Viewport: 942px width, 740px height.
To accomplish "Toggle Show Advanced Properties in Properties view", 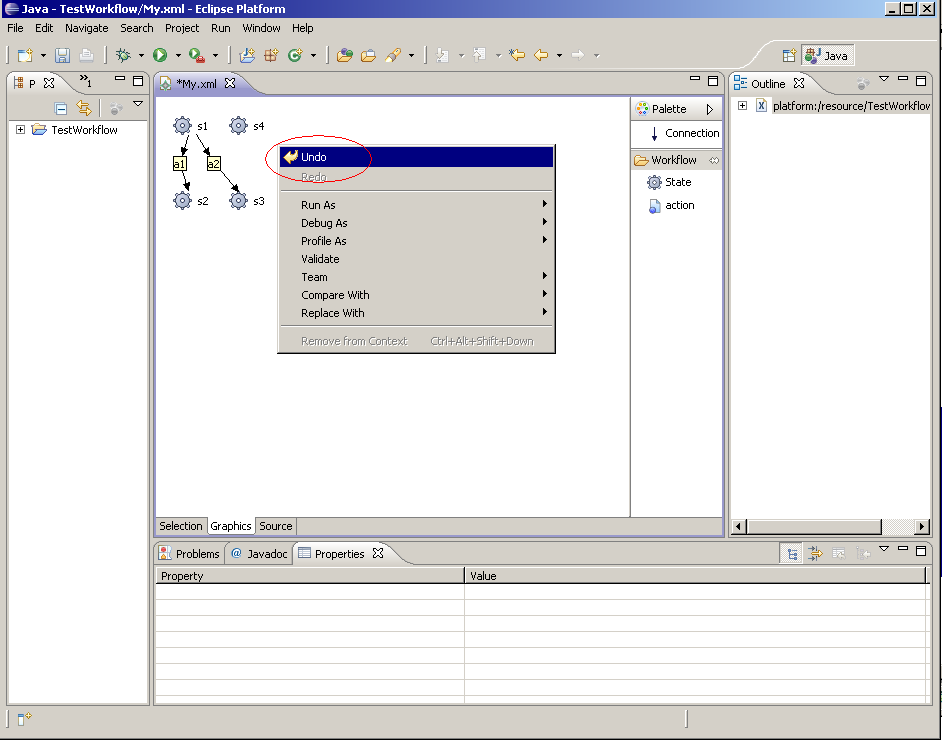I will [815, 553].
